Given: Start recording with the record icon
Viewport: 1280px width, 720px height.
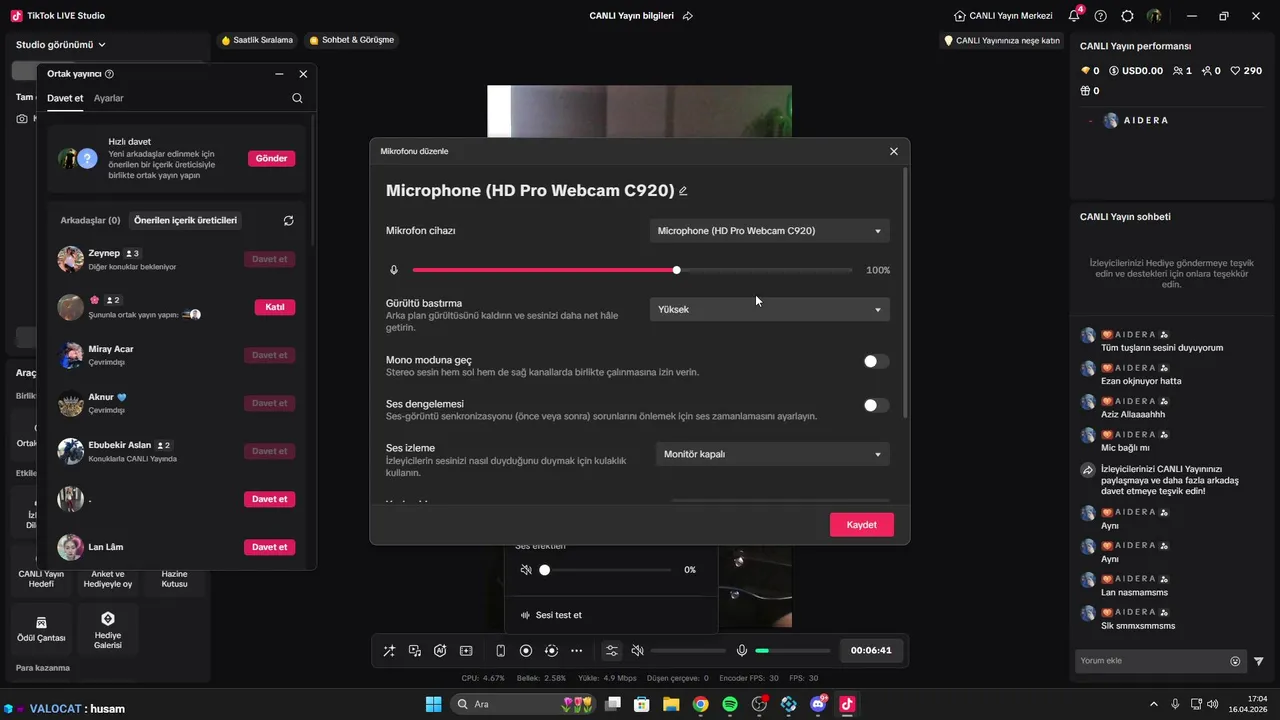Looking at the screenshot, I should 526,651.
